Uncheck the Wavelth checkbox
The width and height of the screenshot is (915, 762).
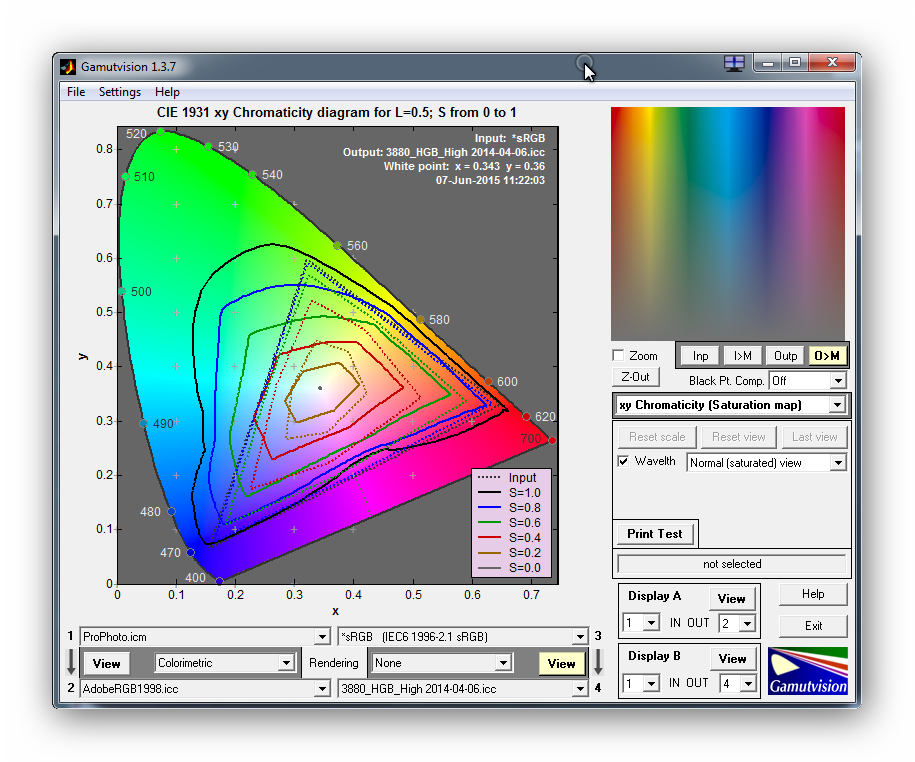[x=624, y=461]
